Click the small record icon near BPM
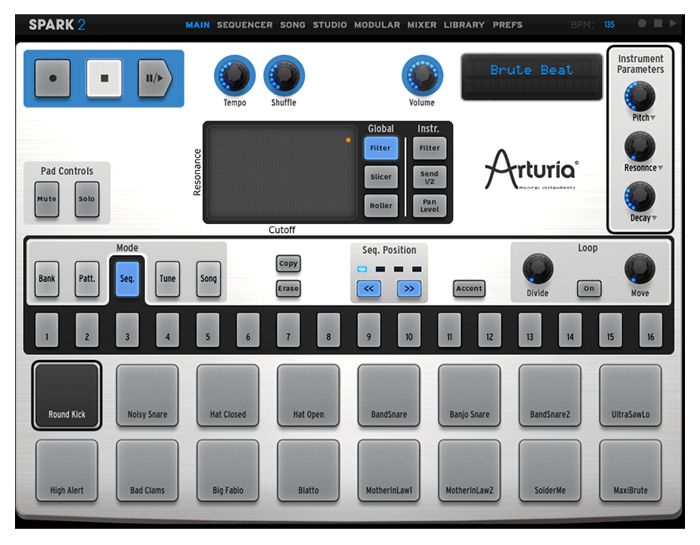Screen dimensions: 700x545 [x=642, y=23]
